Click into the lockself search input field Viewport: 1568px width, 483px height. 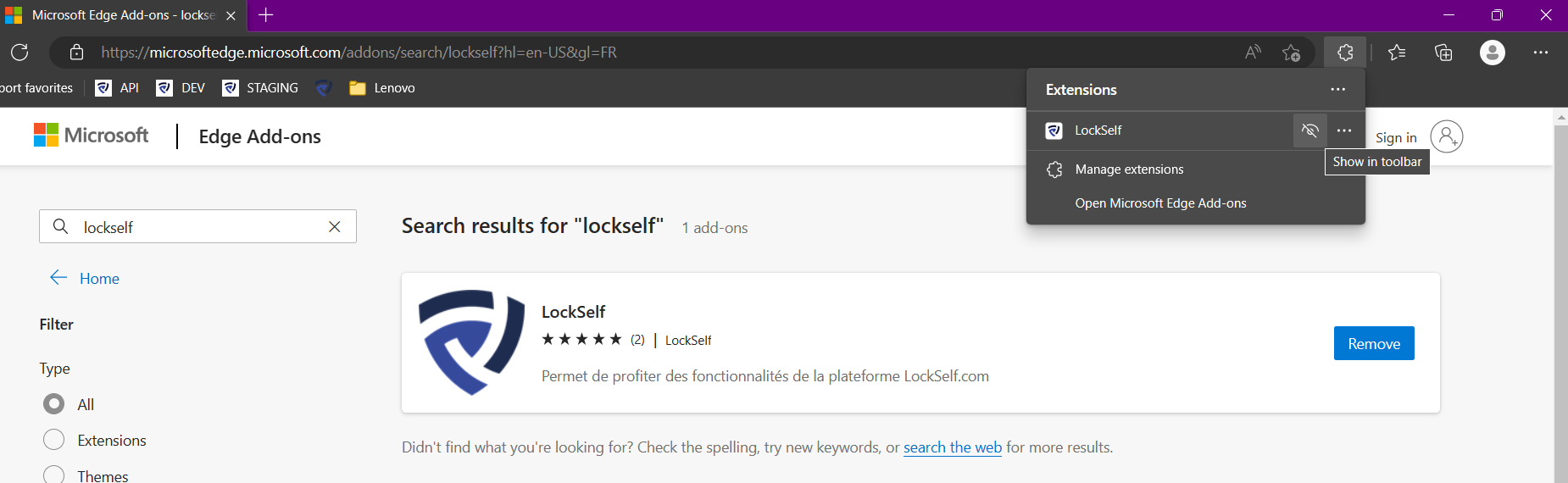click(x=195, y=227)
